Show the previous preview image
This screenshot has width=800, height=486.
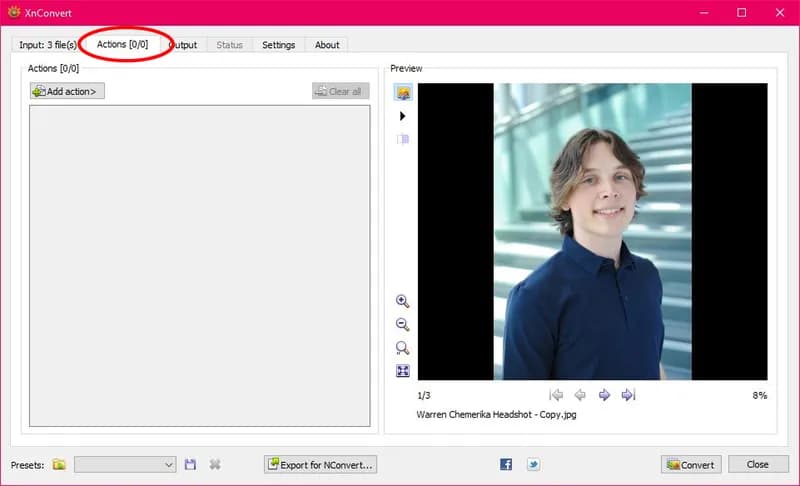[580, 395]
